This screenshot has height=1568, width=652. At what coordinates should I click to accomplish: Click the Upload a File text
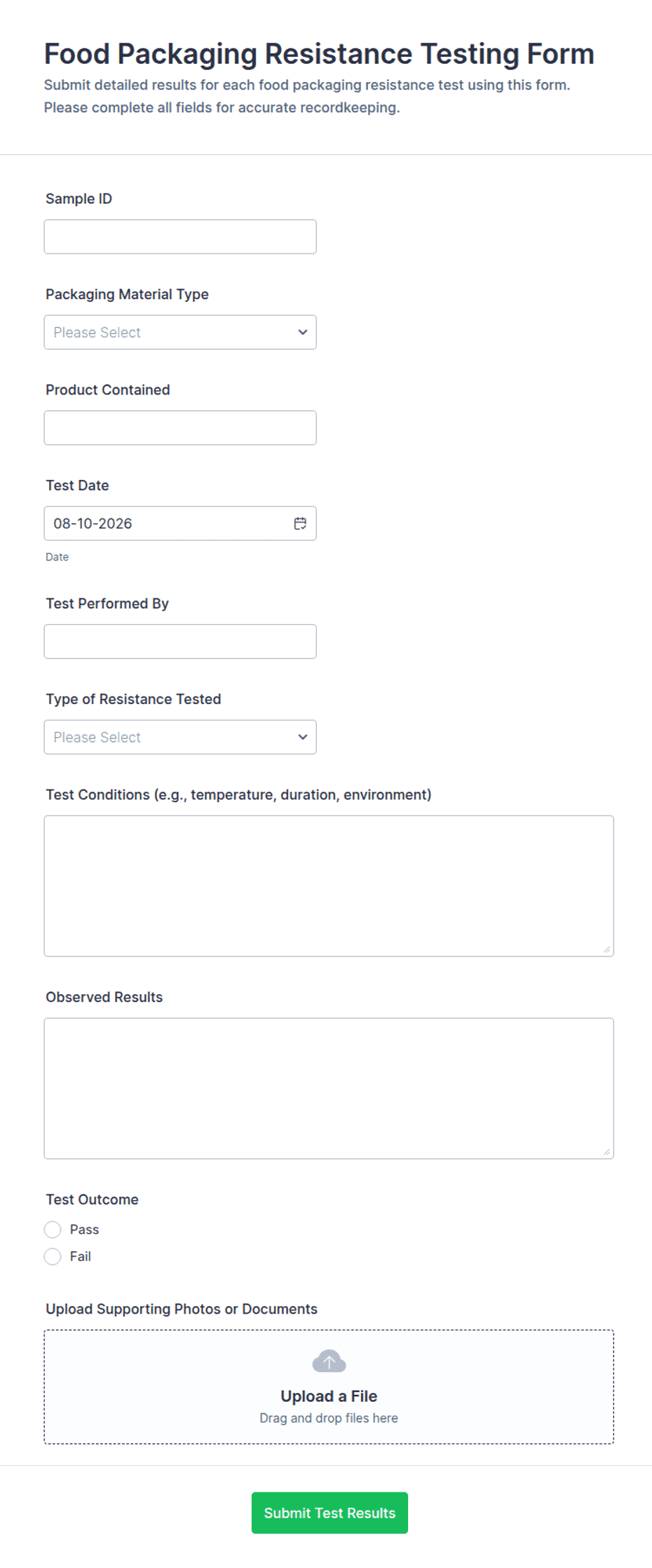329,1396
